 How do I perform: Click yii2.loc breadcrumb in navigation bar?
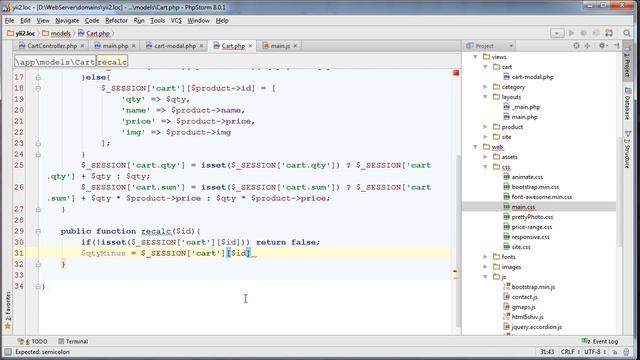(21, 33)
